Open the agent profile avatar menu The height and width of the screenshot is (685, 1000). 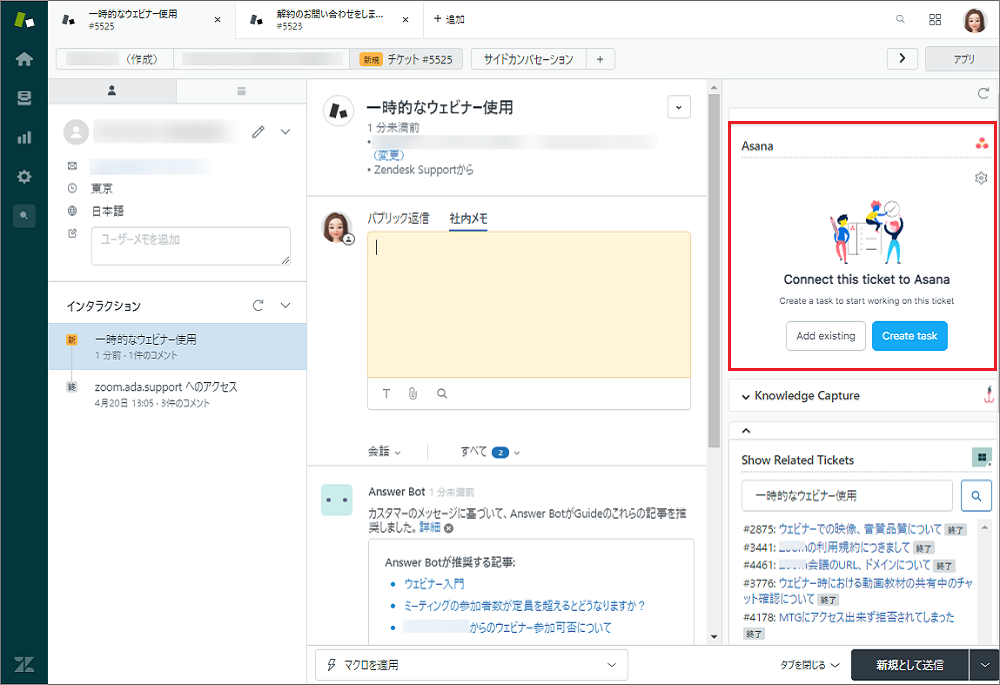click(974, 20)
